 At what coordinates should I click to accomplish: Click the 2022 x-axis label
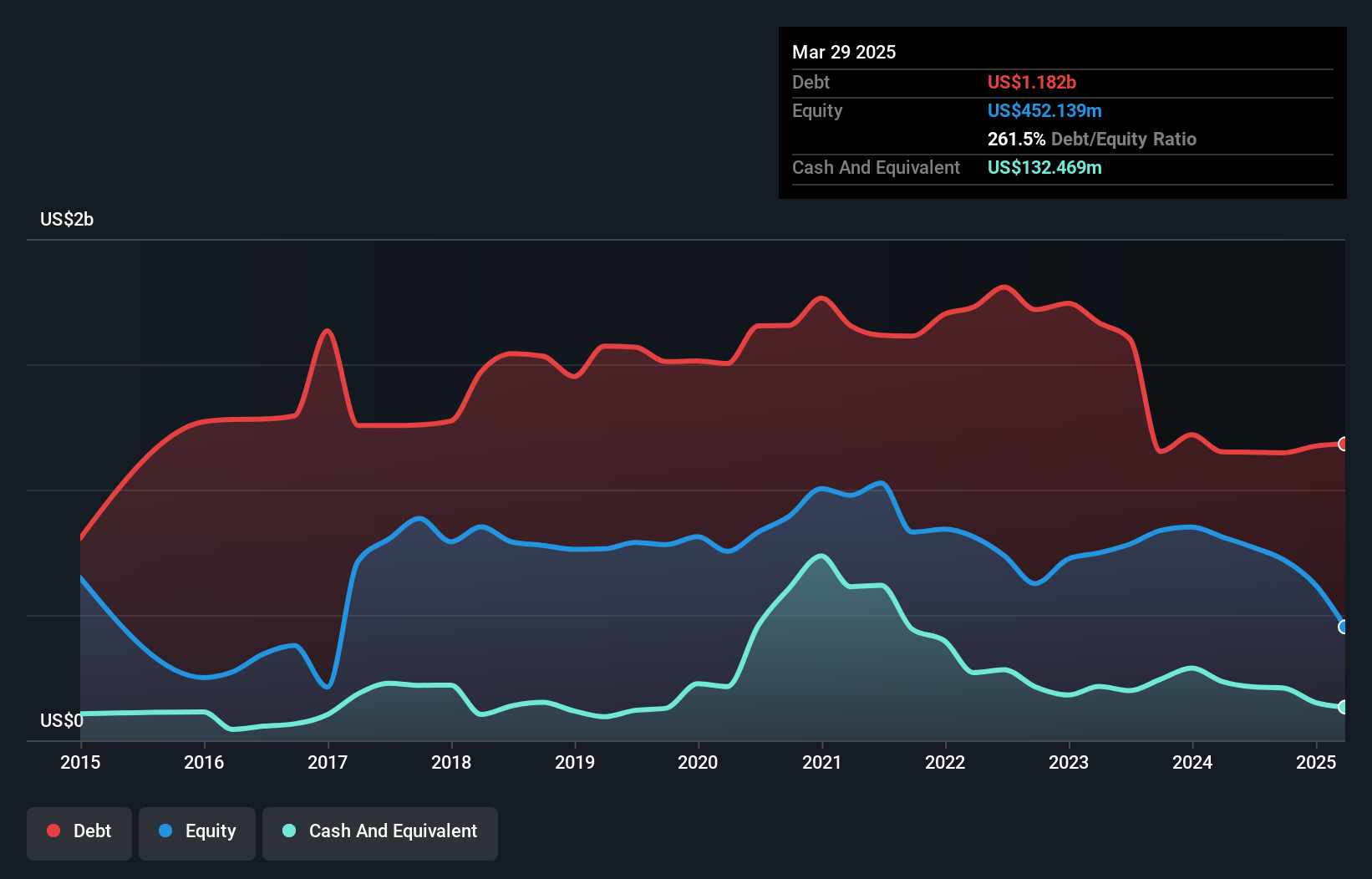[x=945, y=762]
